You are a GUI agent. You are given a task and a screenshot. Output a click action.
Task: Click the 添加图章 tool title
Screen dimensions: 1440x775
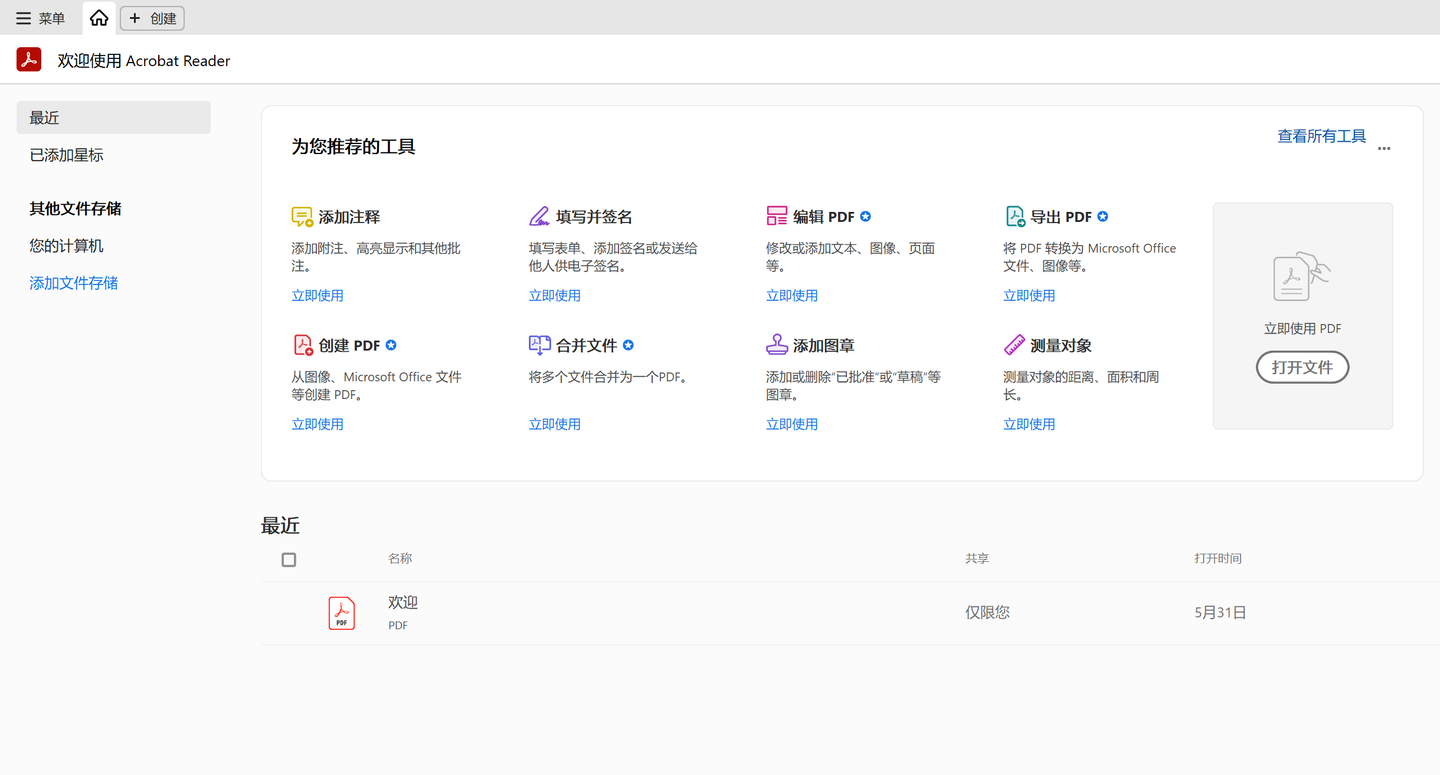click(x=824, y=346)
